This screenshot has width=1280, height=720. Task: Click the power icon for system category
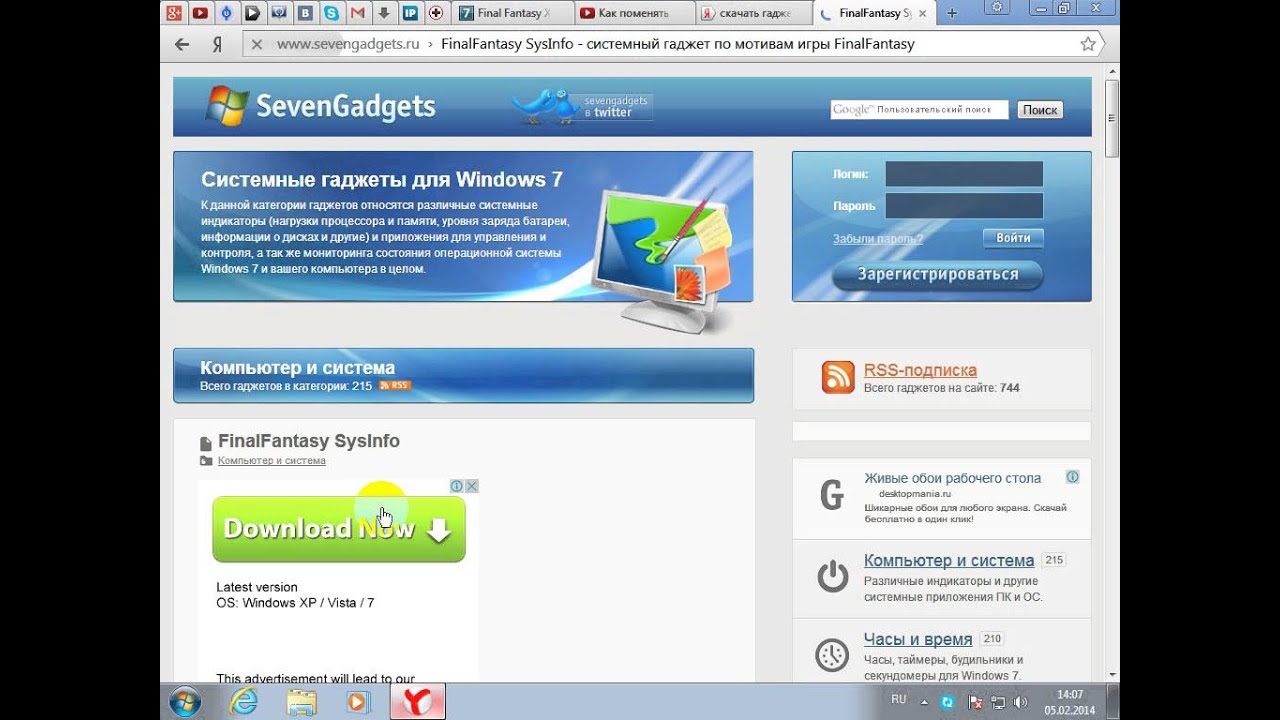click(832, 576)
